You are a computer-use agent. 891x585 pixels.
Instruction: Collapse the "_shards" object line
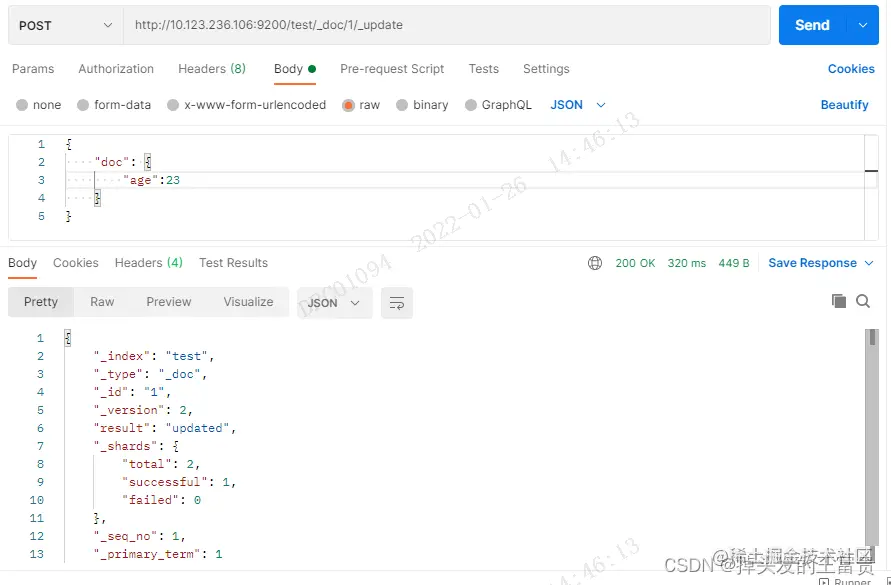(x=137, y=446)
